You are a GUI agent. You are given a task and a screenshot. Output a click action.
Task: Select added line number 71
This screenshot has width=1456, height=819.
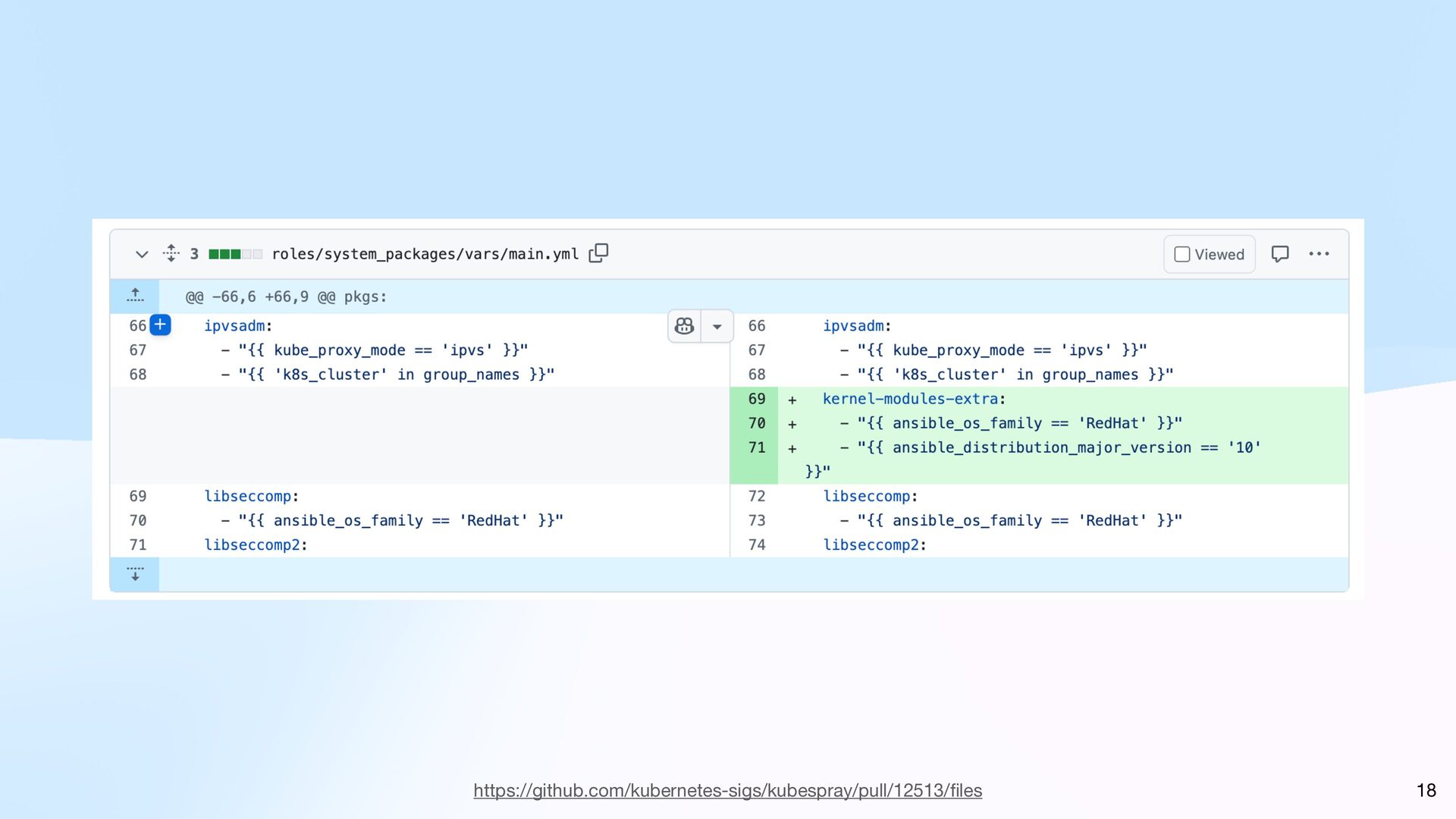(x=756, y=447)
